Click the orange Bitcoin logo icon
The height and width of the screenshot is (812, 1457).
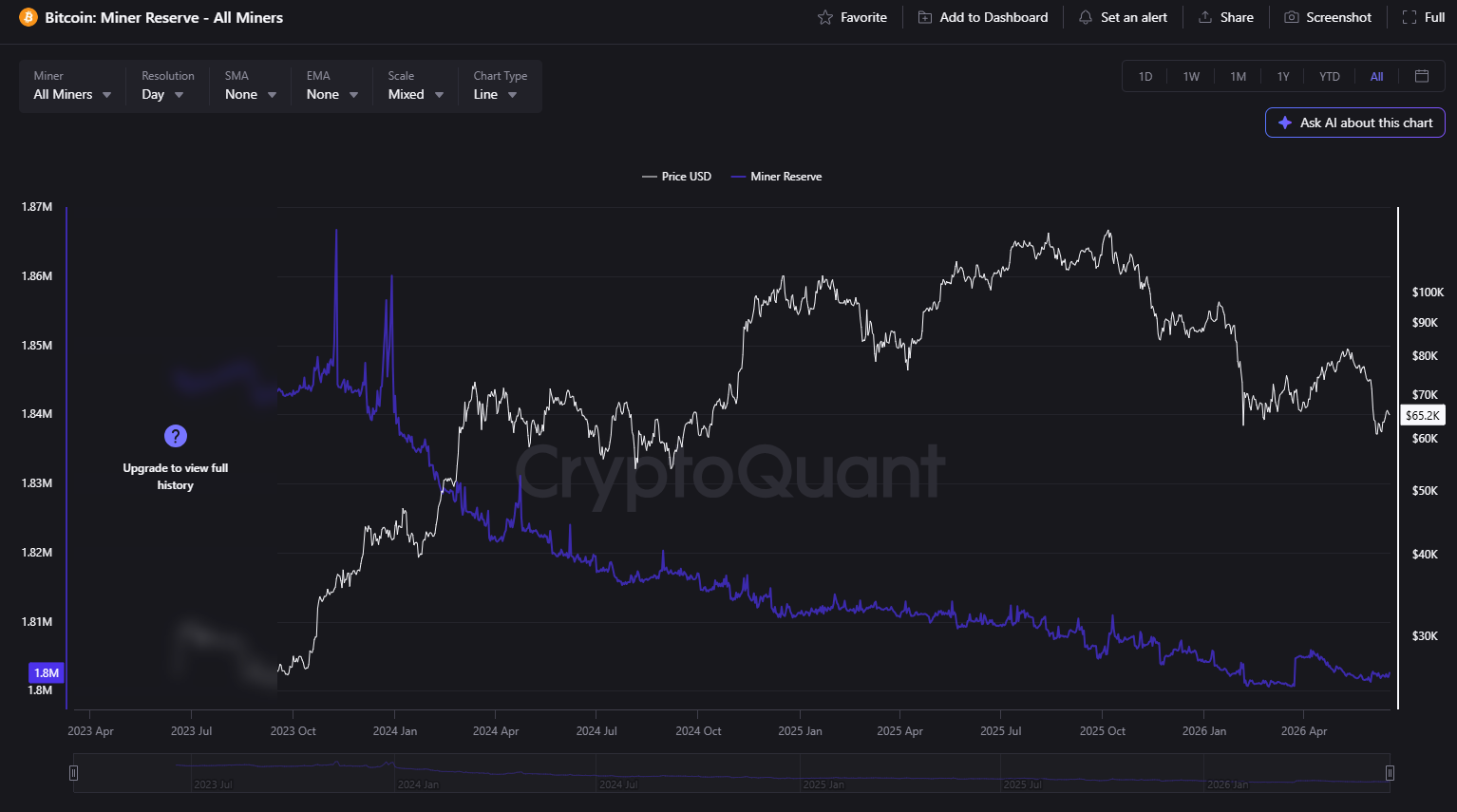28,17
